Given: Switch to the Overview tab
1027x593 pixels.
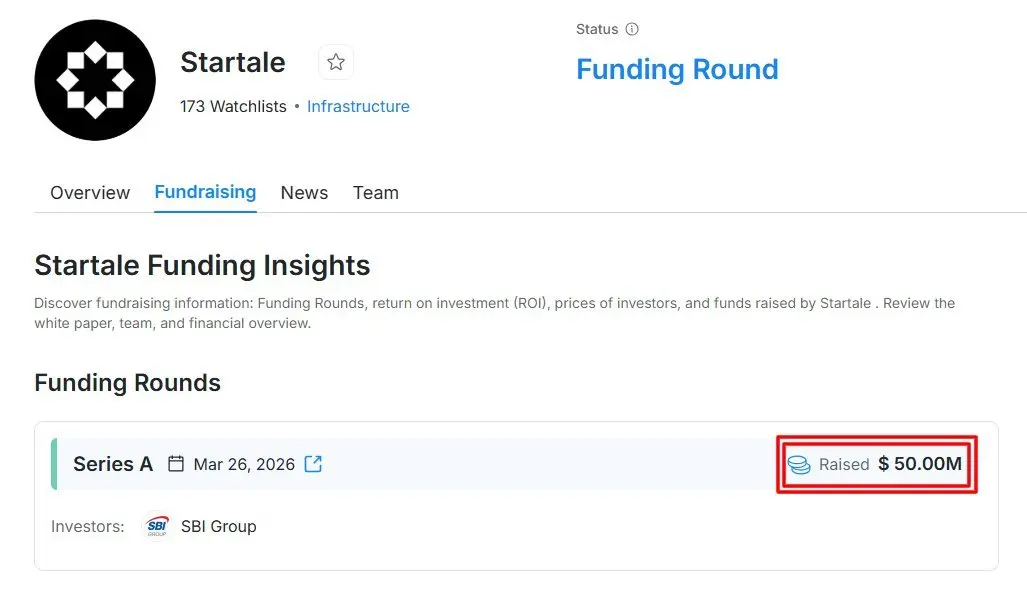Looking at the screenshot, I should tap(90, 193).
